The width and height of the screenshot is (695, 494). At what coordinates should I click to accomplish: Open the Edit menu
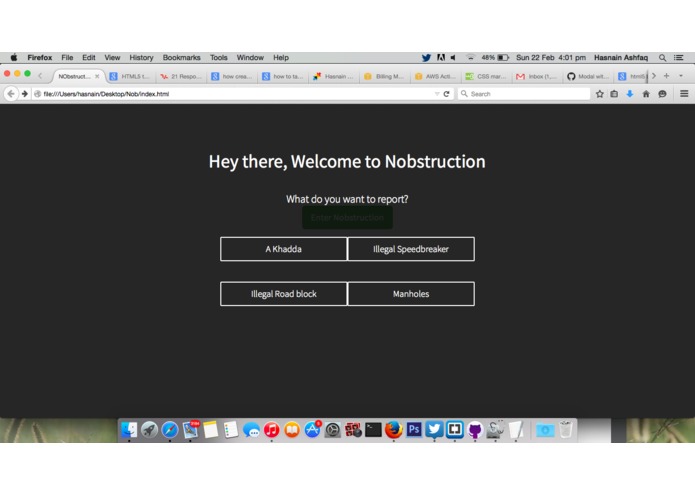tap(89, 58)
